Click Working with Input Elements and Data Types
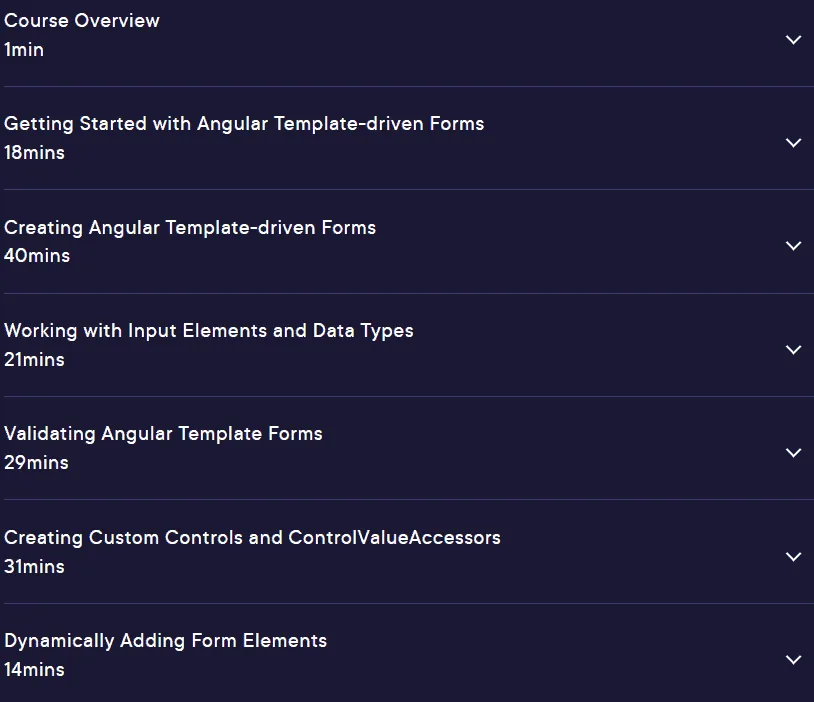The height and width of the screenshot is (702, 814). (x=209, y=331)
